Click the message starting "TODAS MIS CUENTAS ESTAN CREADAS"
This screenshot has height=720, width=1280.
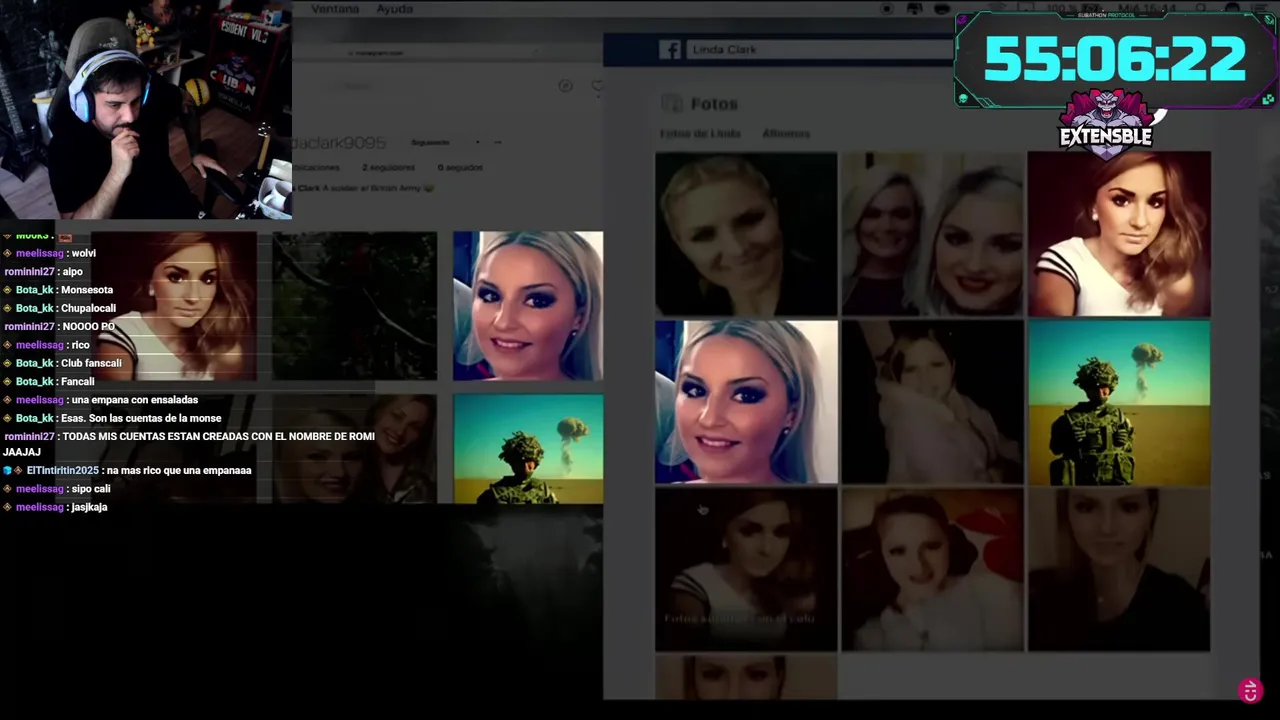(190, 444)
